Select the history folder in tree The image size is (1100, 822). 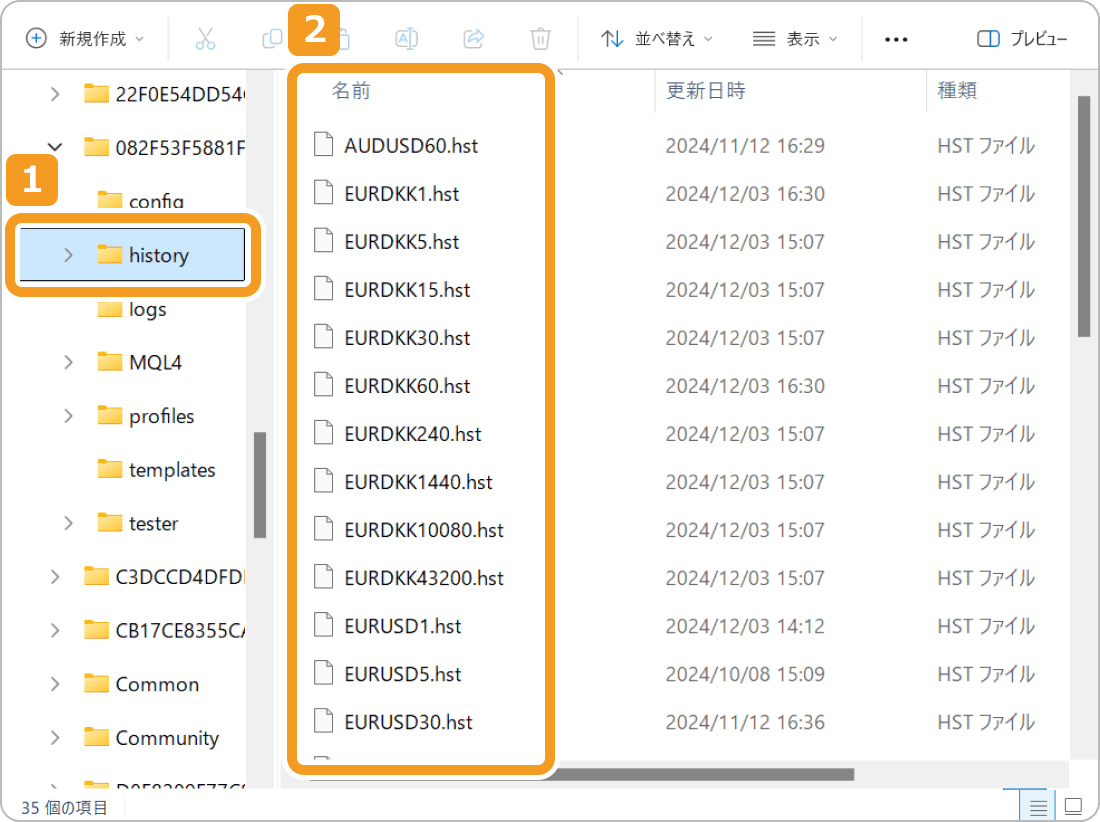pos(158,255)
